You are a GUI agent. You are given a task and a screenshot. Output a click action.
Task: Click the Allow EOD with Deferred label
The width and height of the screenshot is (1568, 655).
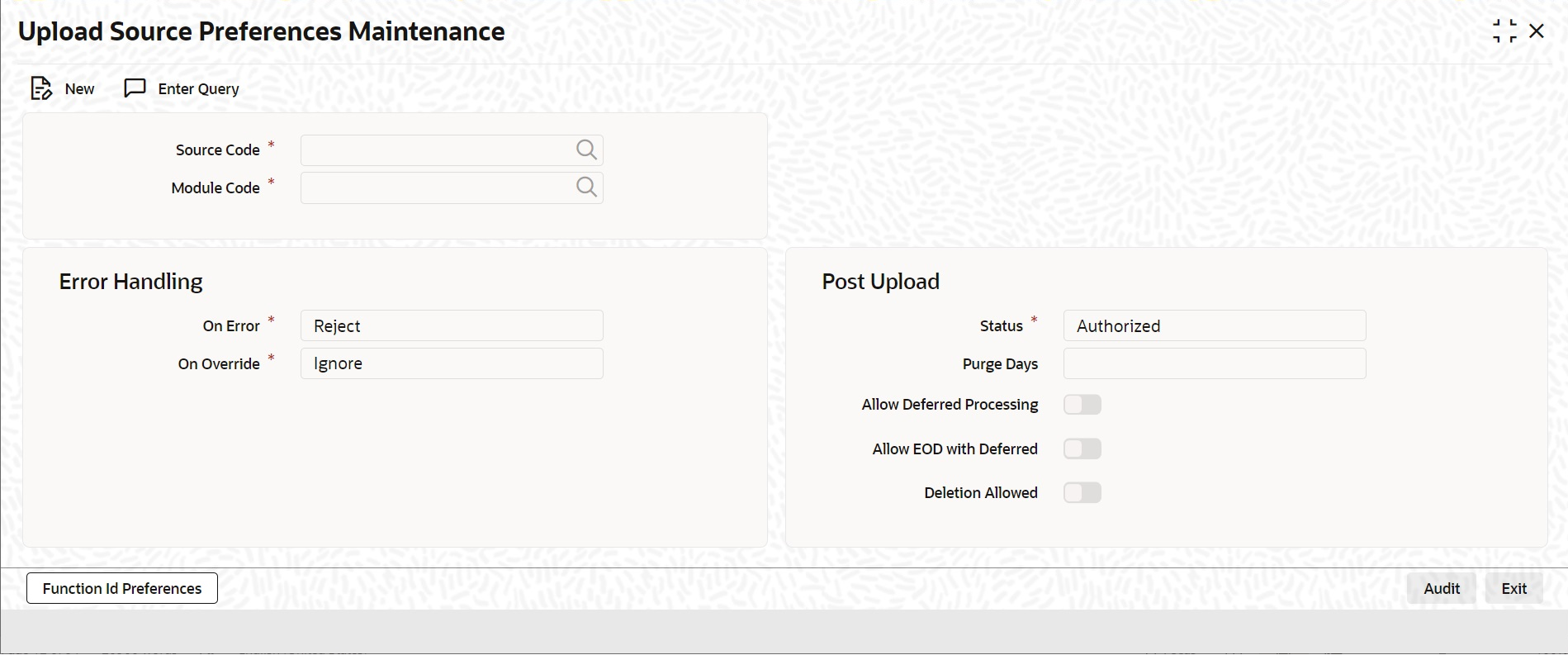[955, 449]
